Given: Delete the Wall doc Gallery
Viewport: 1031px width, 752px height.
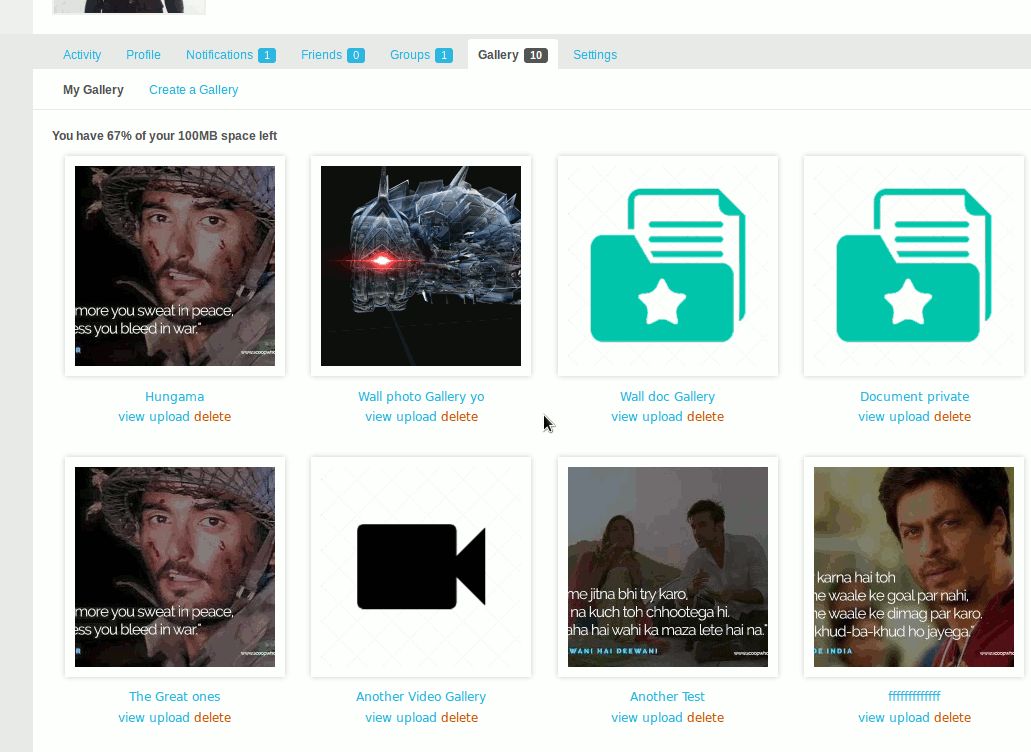Looking at the screenshot, I should click(x=706, y=416).
